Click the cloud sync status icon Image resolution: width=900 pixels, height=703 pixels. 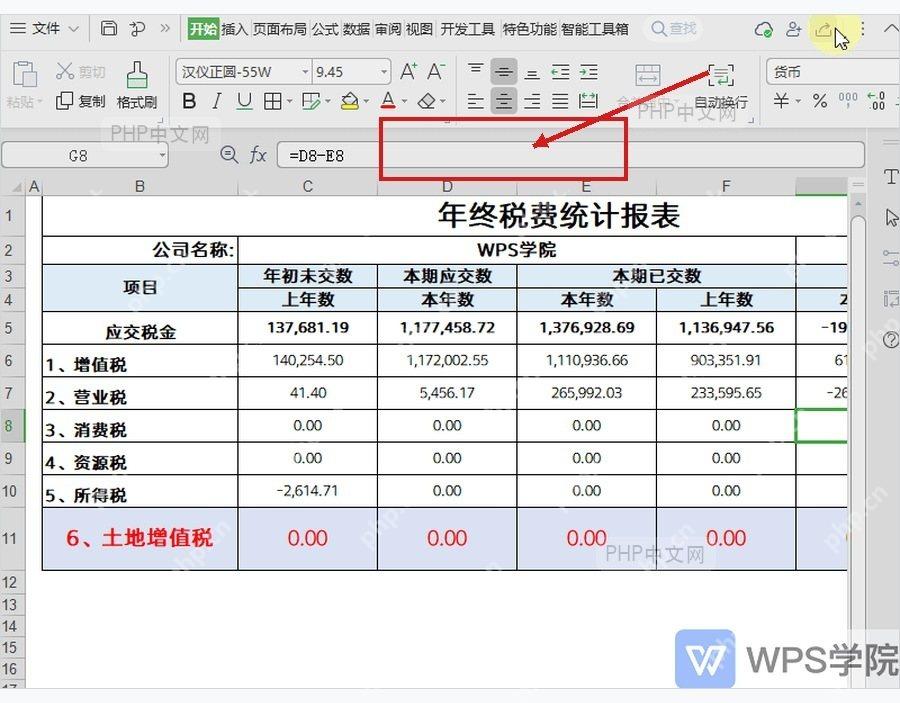point(763,29)
